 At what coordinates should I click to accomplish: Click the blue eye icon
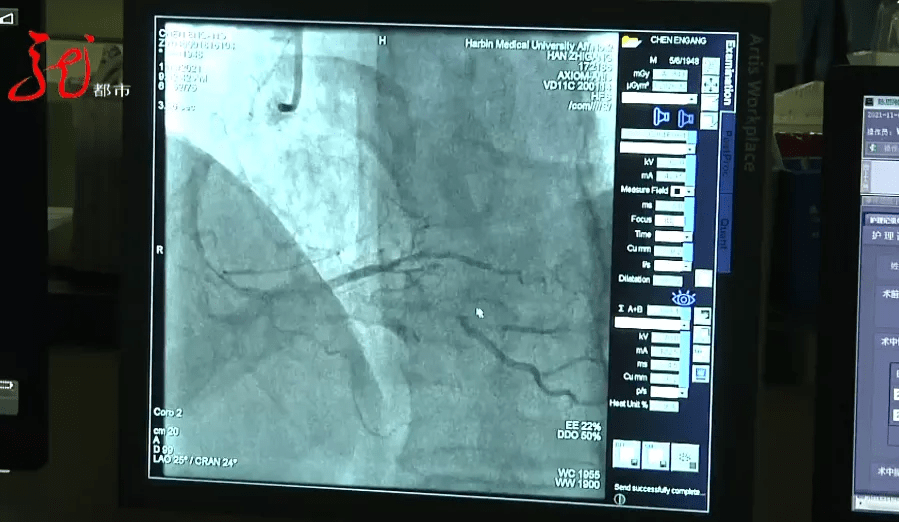pyautogui.click(x=683, y=298)
